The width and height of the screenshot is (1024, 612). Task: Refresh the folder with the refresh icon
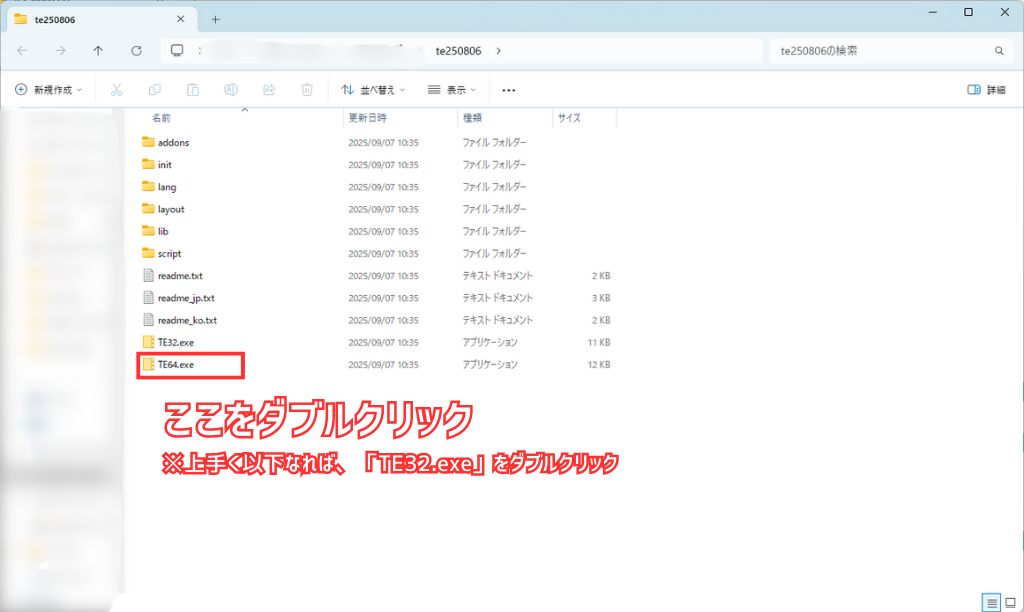tap(136, 50)
